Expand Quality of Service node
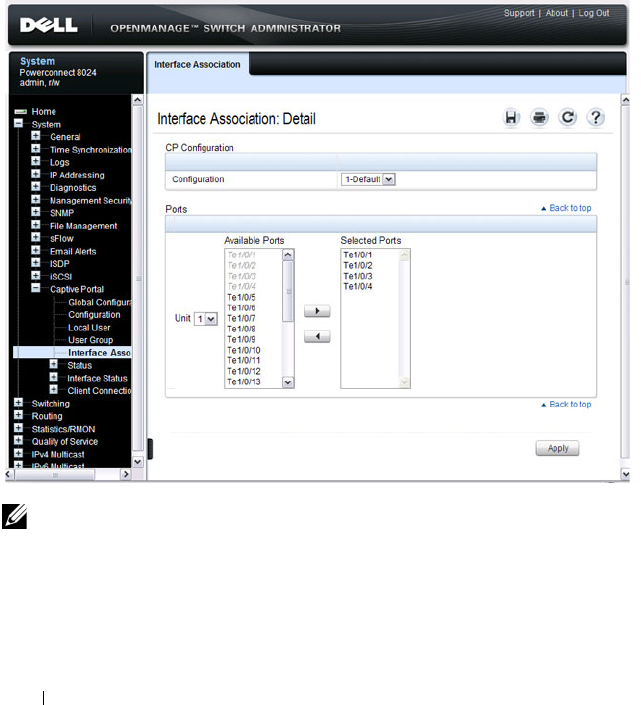 (18, 440)
